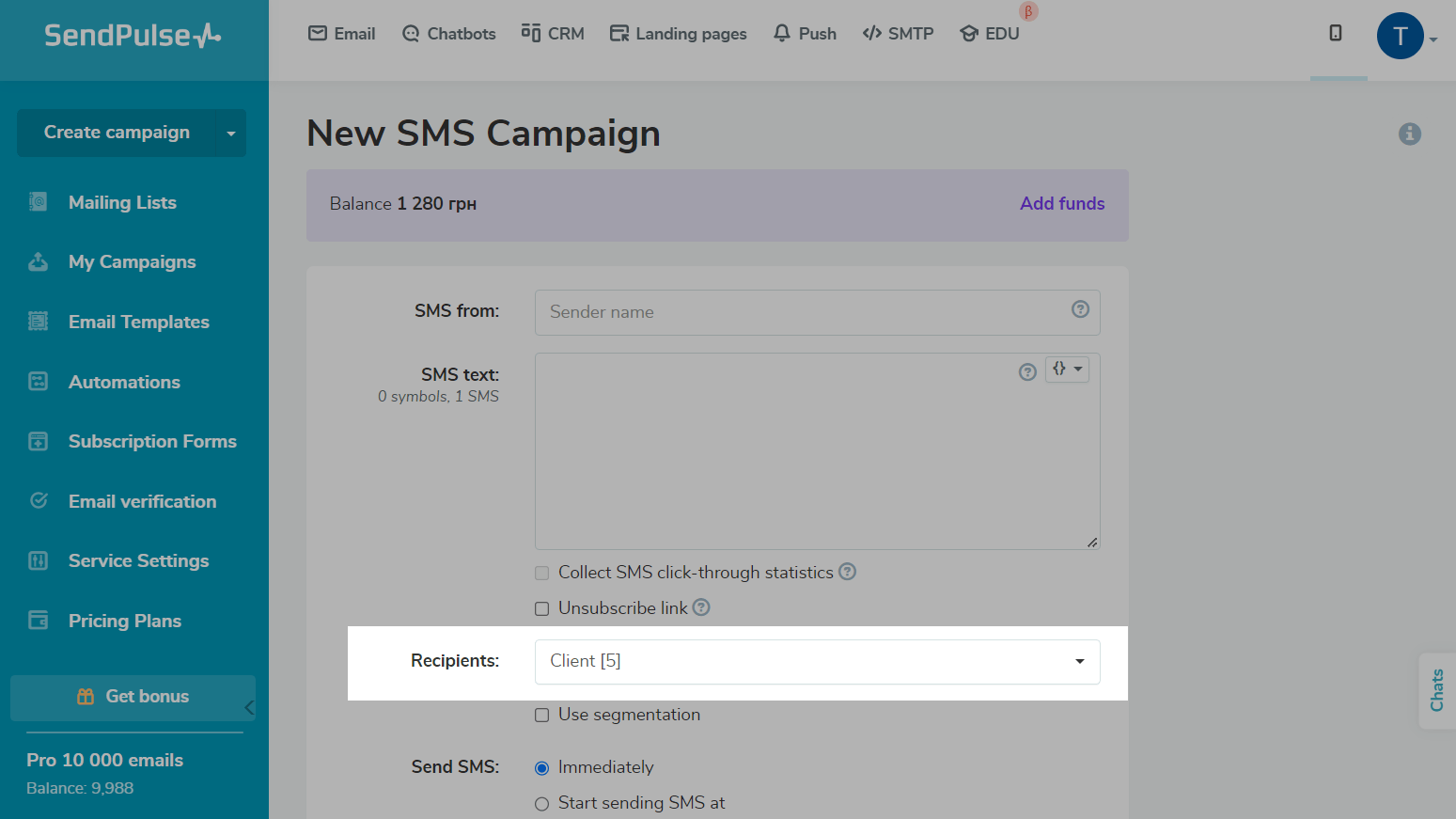Open the Chats side panel tab
This screenshot has height=819, width=1456.
click(x=1436, y=690)
